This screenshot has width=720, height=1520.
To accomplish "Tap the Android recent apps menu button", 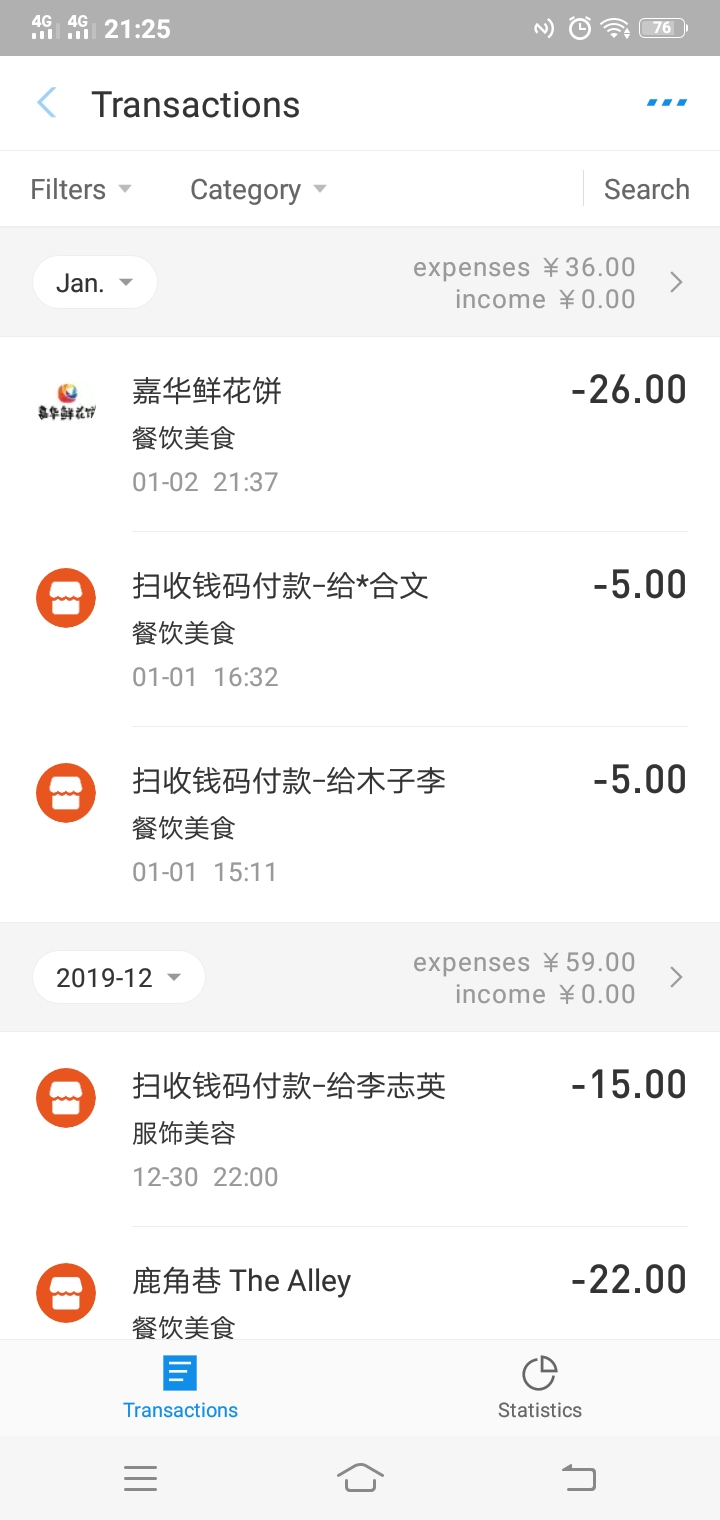I will (x=141, y=1478).
